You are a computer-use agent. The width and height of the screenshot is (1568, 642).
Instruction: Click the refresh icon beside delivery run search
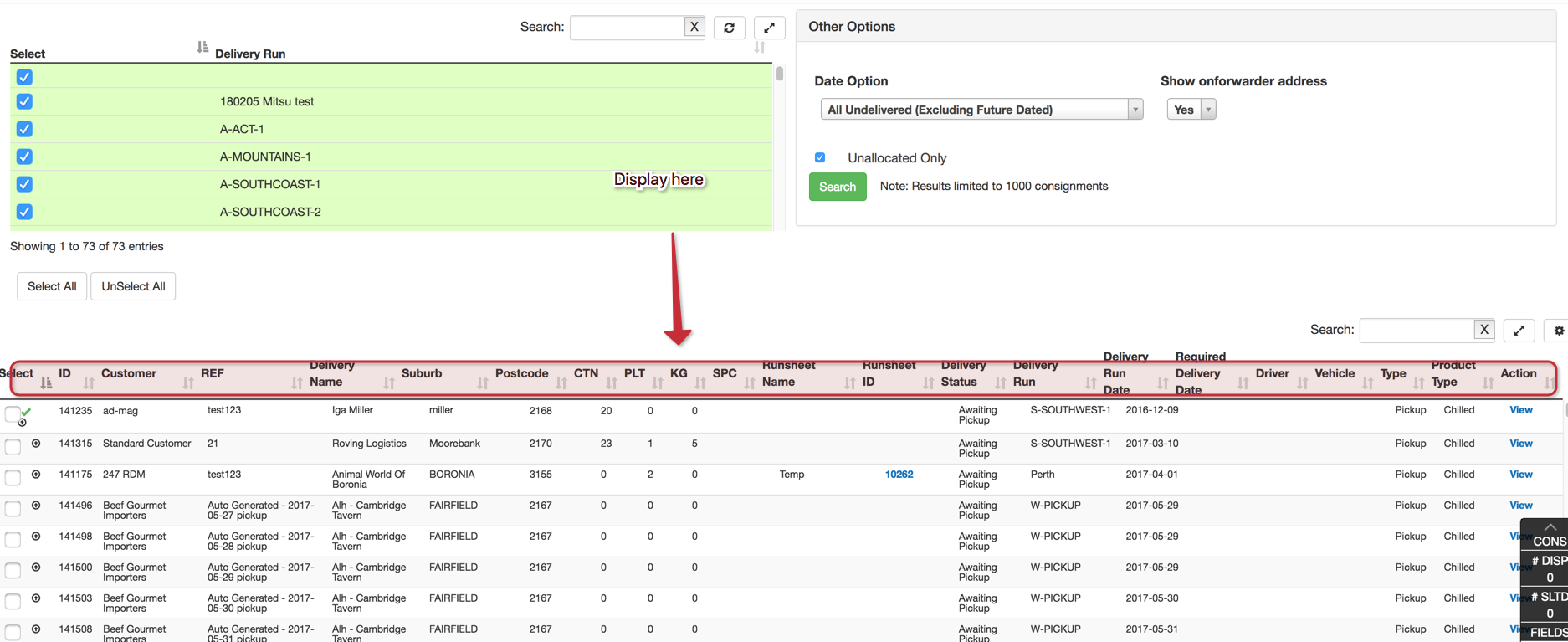(x=729, y=28)
